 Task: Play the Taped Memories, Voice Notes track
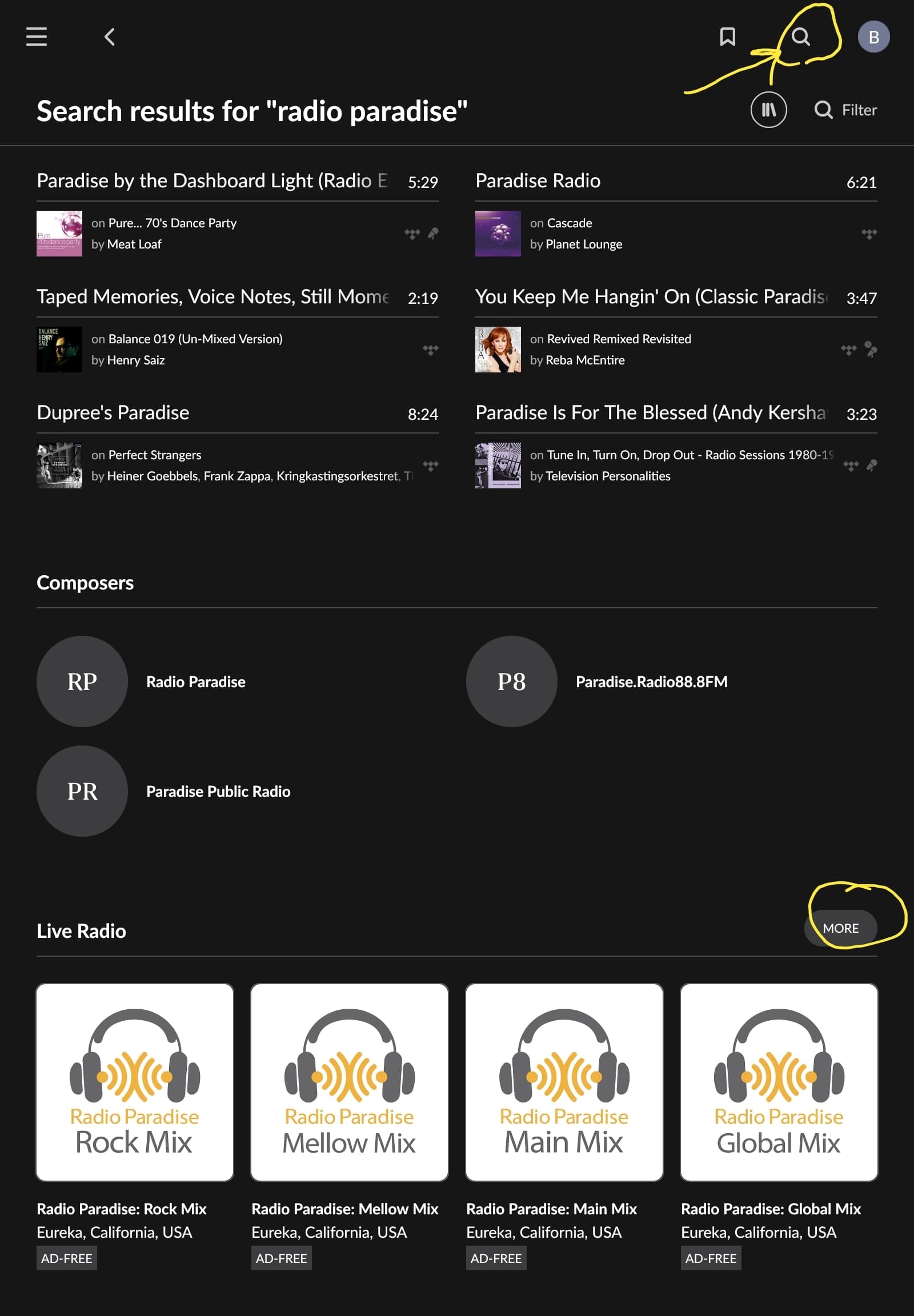[x=213, y=296]
